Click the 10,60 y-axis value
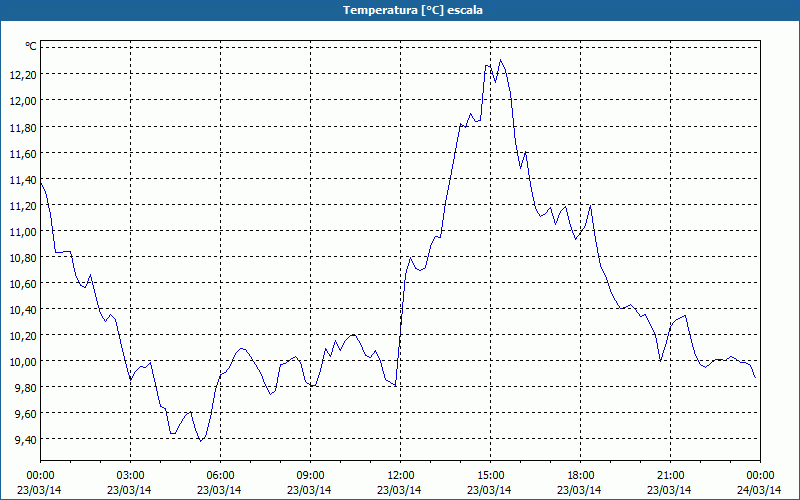The width and height of the screenshot is (800, 500). coord(23,284)
